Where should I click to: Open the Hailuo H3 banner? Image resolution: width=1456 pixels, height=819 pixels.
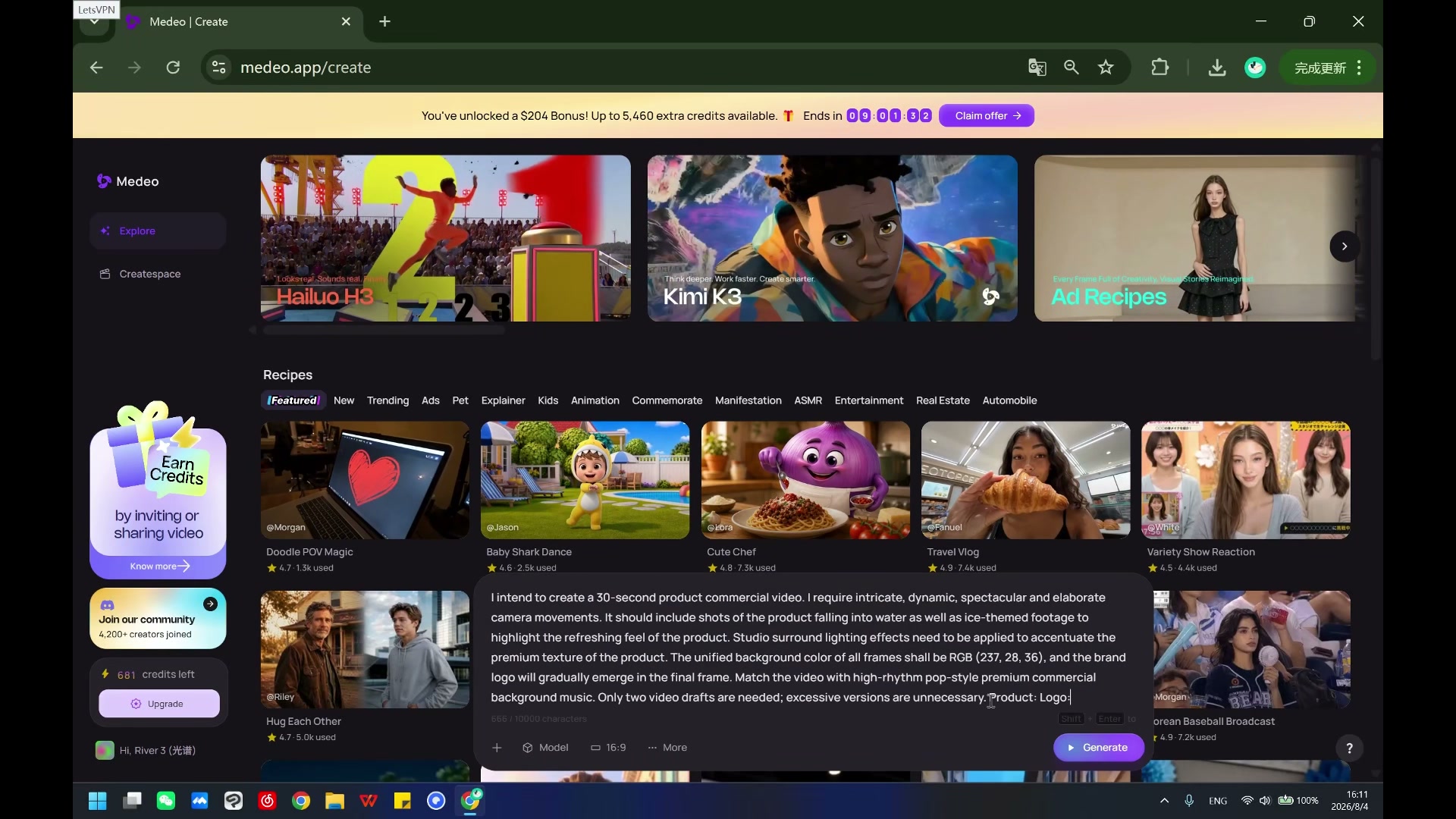(x=445, y=238)
